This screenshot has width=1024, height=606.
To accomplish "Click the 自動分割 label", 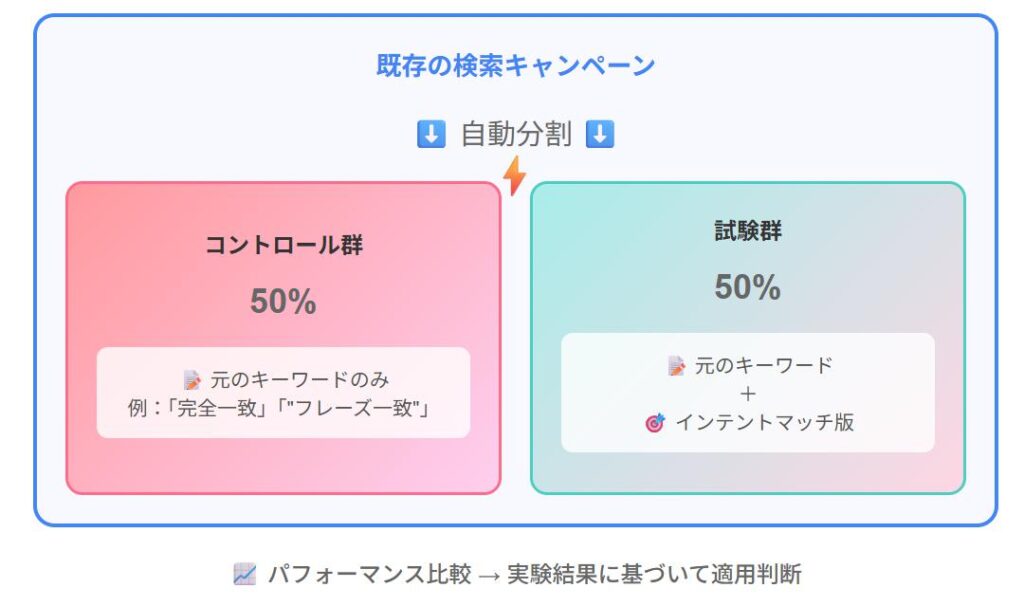I will pos(516,134).
